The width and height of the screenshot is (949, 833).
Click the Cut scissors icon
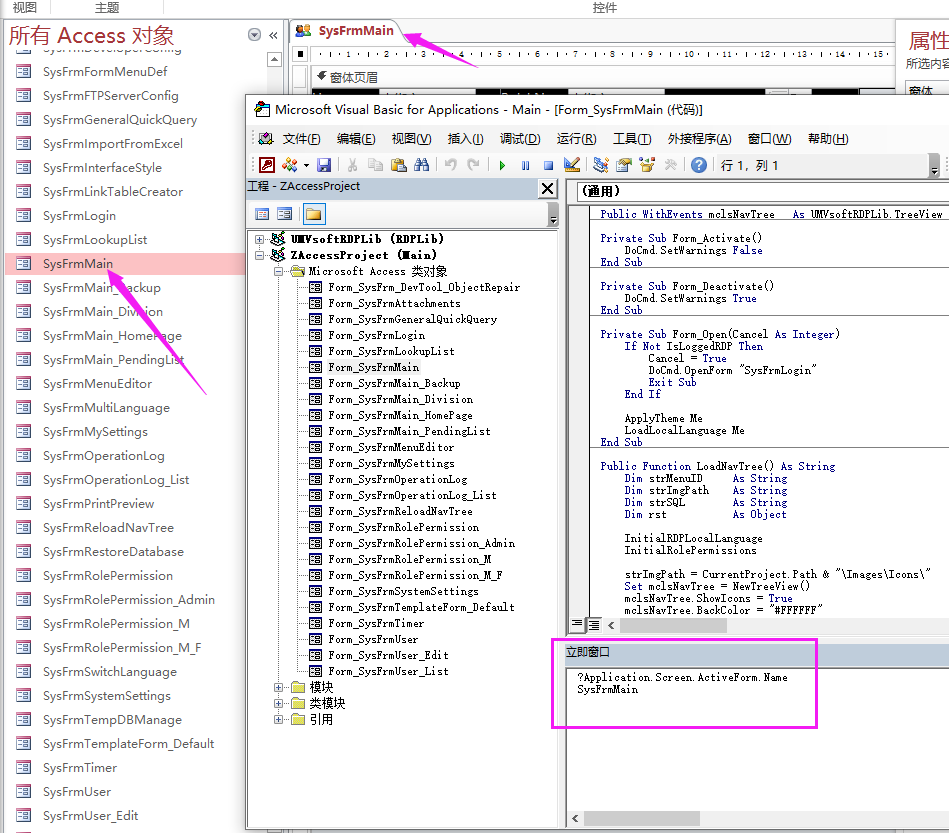[352, 165]
